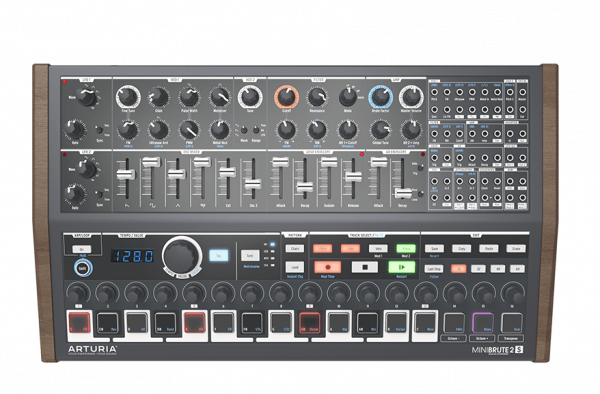Click the step 1 encoder knob
600x394 pixels.
coord(78,293)
